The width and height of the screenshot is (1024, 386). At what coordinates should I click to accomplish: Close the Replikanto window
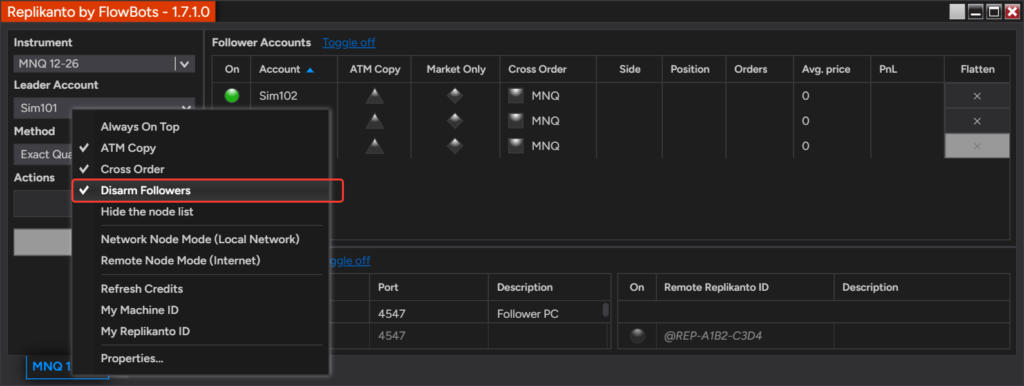click(x=1012, y=11)
